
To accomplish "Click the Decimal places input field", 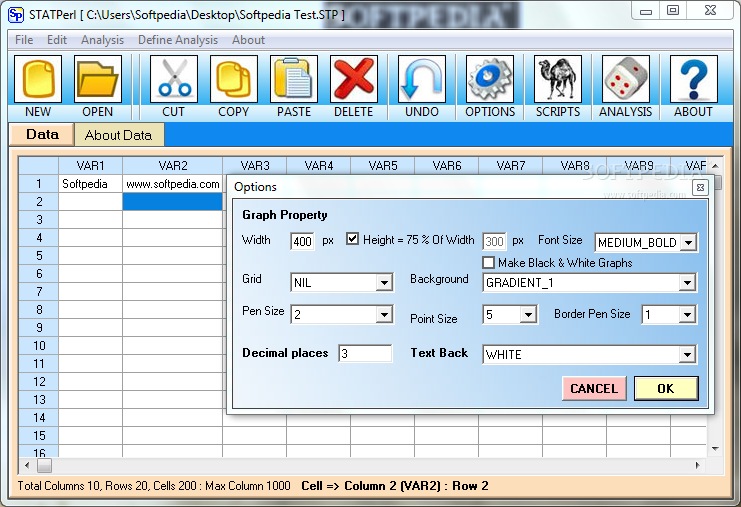I will tap(365, 353).
